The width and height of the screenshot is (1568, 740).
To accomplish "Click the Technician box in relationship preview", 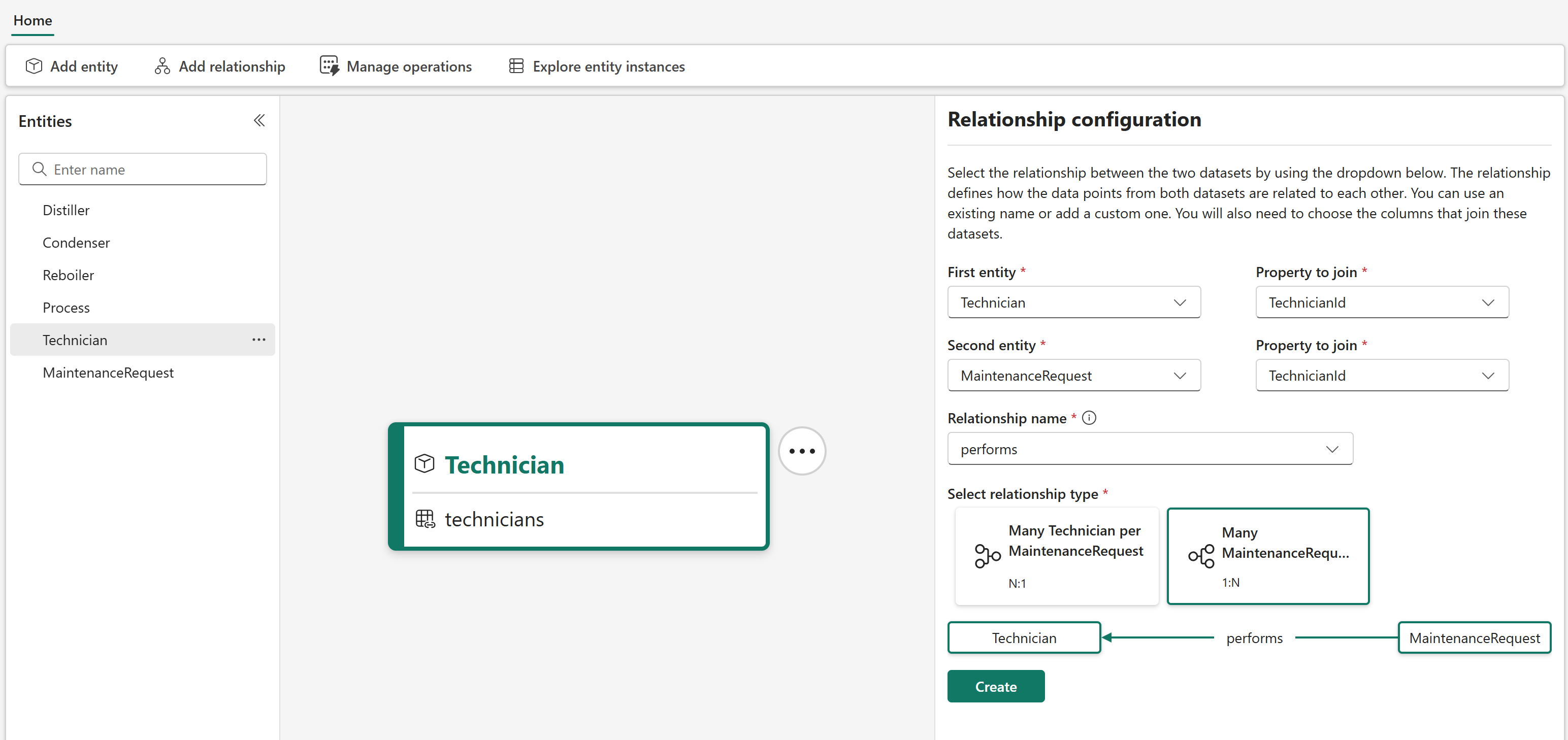I will tap(1025, 638).
